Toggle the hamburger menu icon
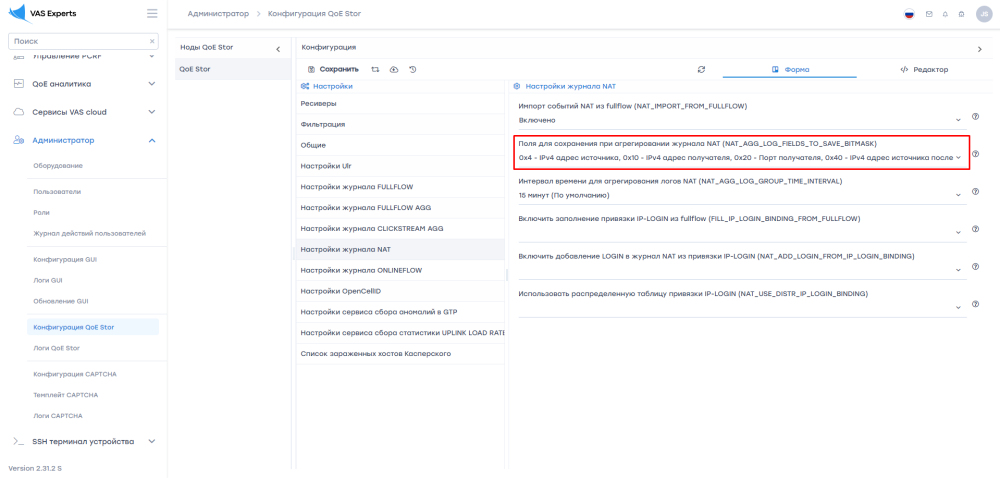This screenshot has width=1000, height=478. tap(152, 13)
